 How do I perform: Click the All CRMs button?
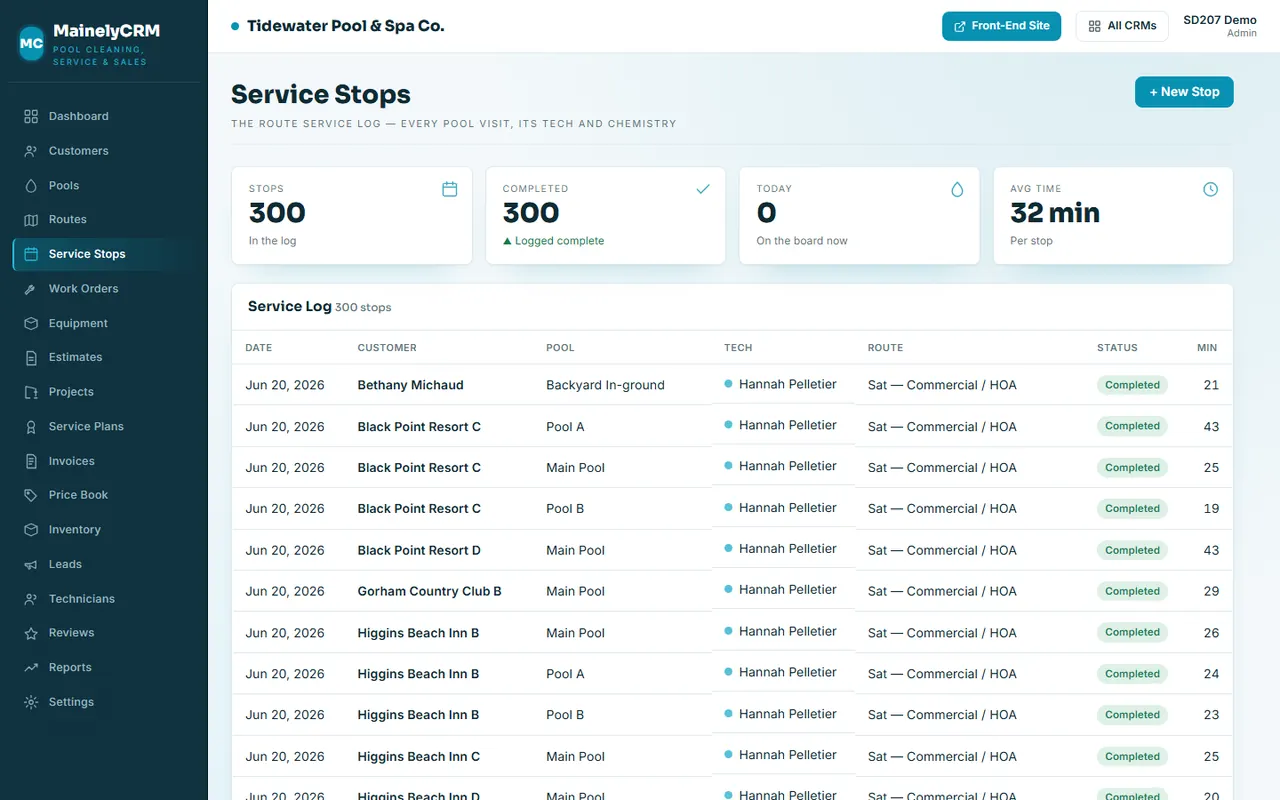1122,26
